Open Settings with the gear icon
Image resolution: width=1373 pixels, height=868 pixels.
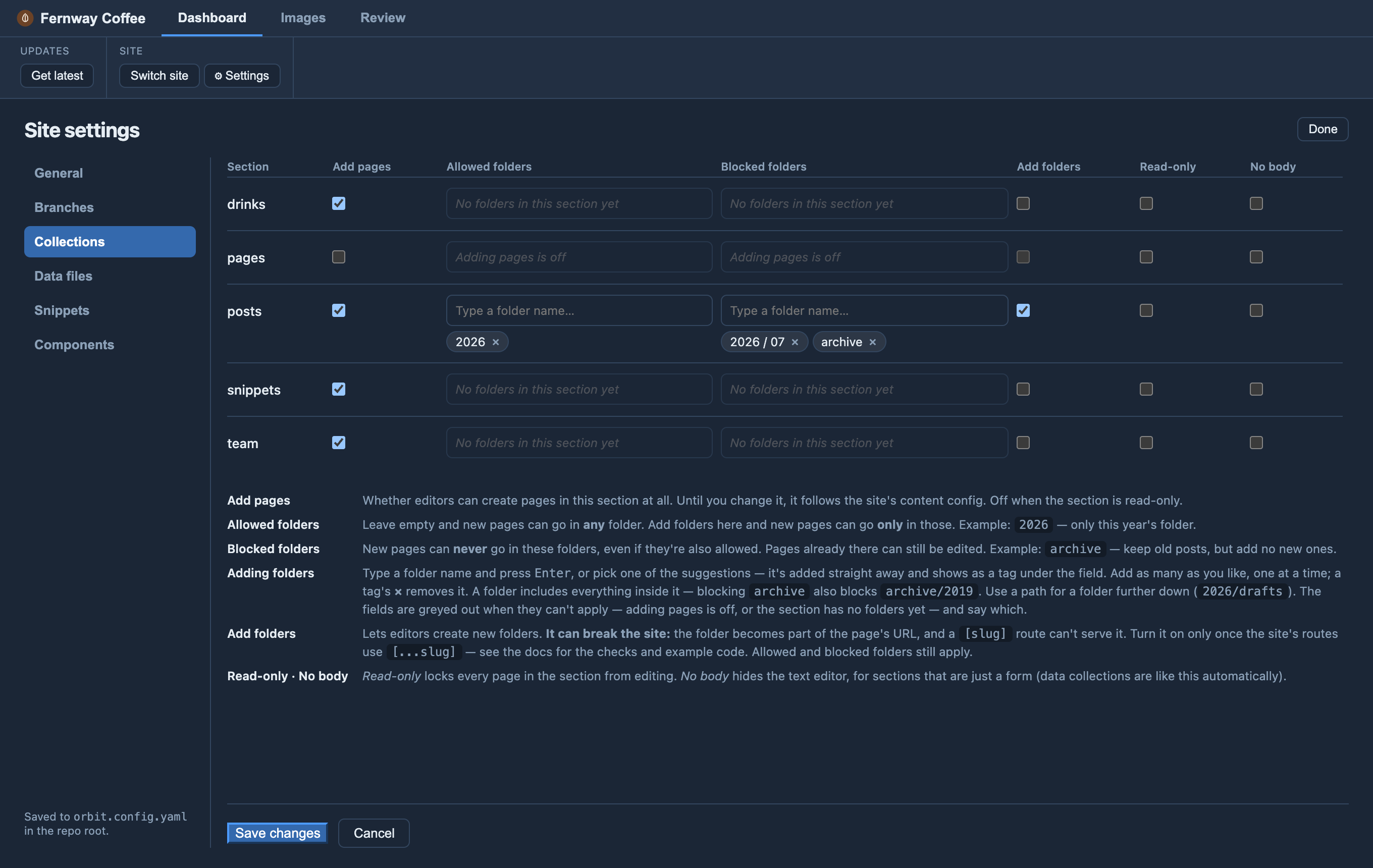pyautogui.click(x=242, y=76)
